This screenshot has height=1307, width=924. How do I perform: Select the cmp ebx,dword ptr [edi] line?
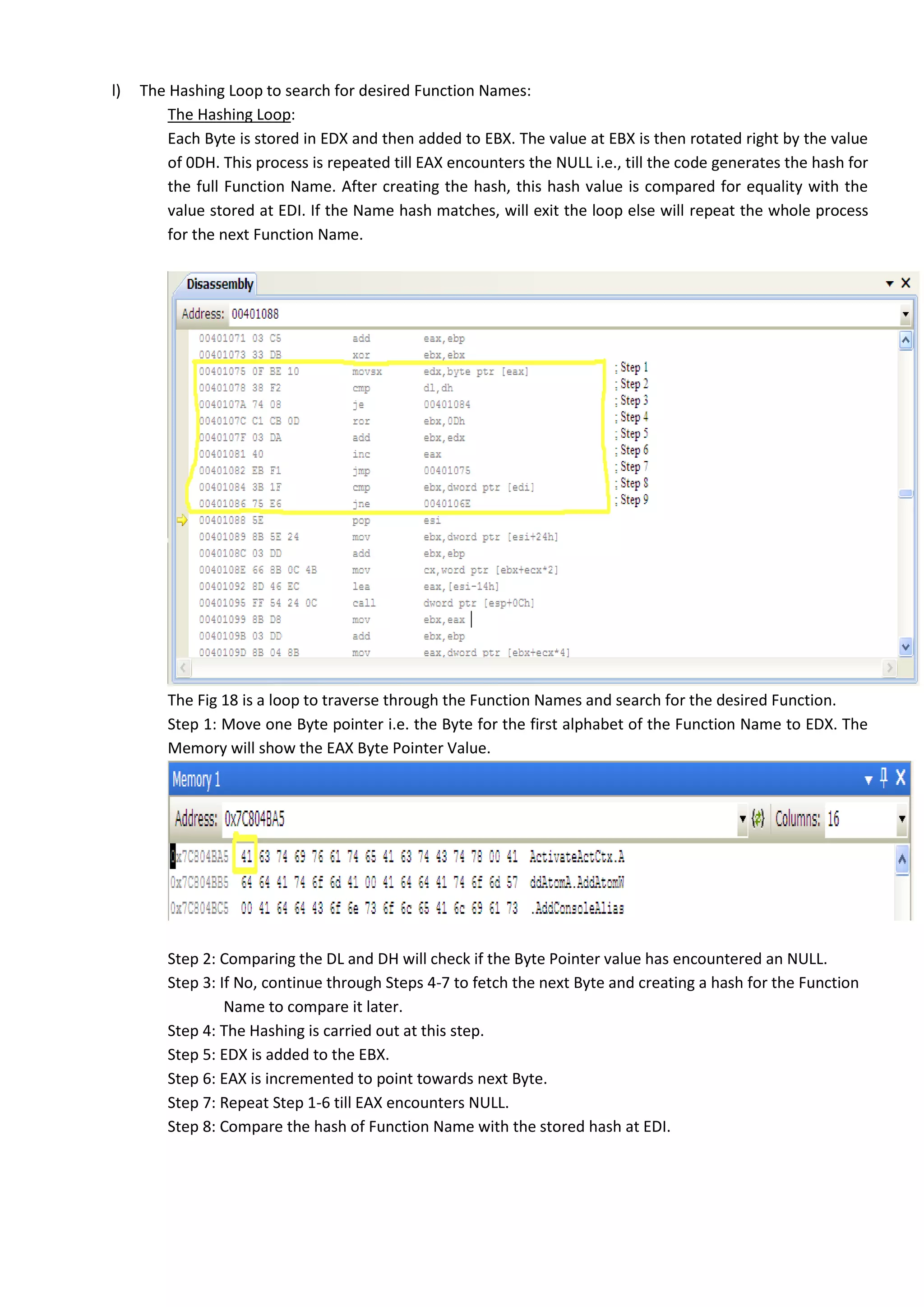(x=367, y=487)
